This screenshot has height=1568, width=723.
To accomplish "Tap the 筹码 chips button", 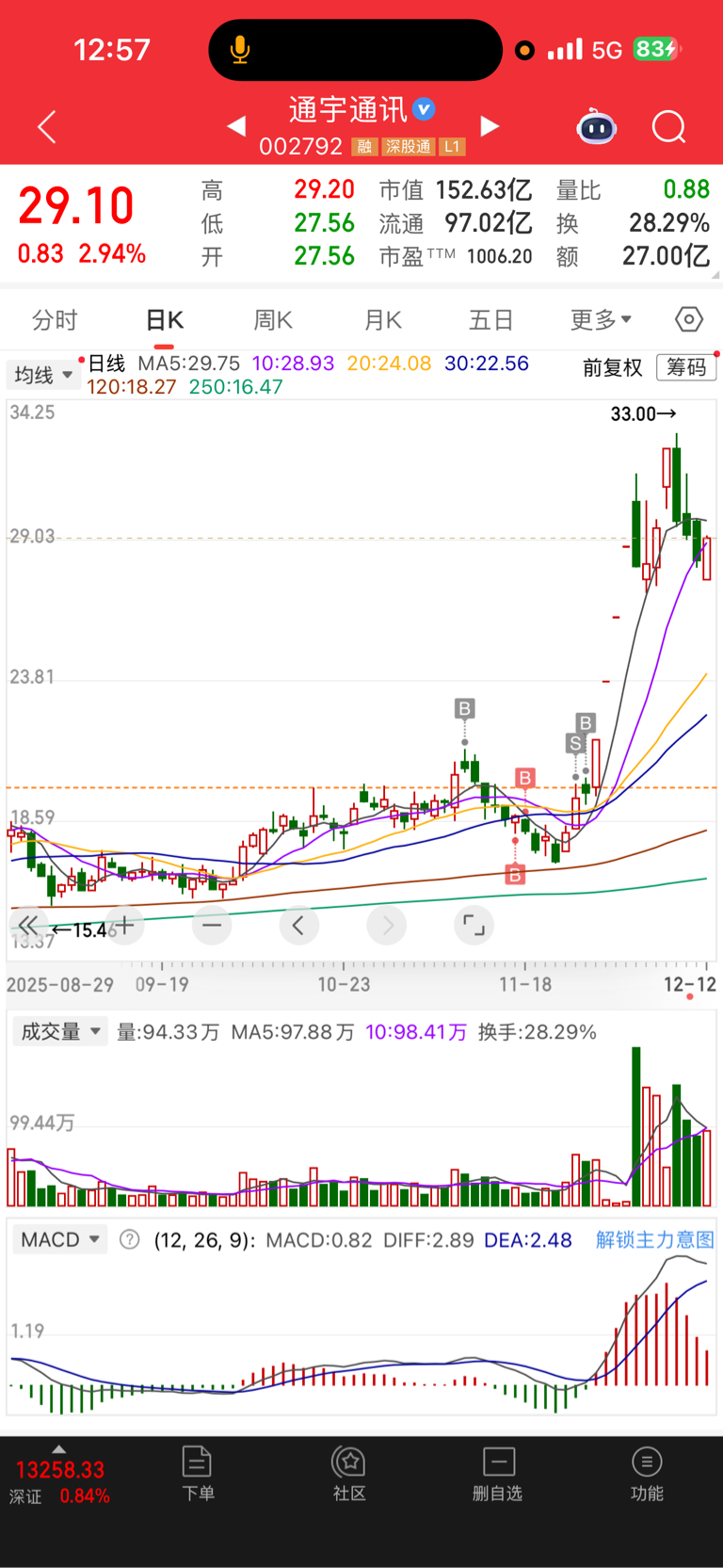I will coord(686,367).
